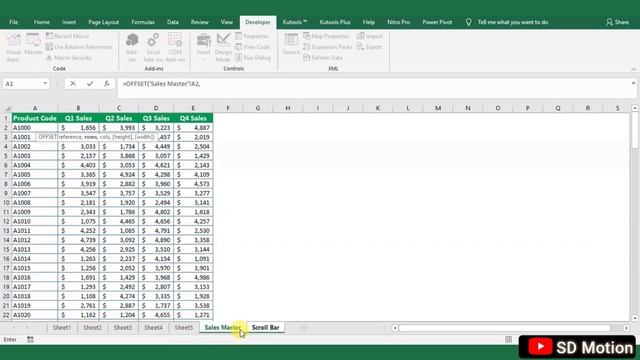The image size is (640, 360).
Task: Cancel the formula entry
Action: [73, 84]
